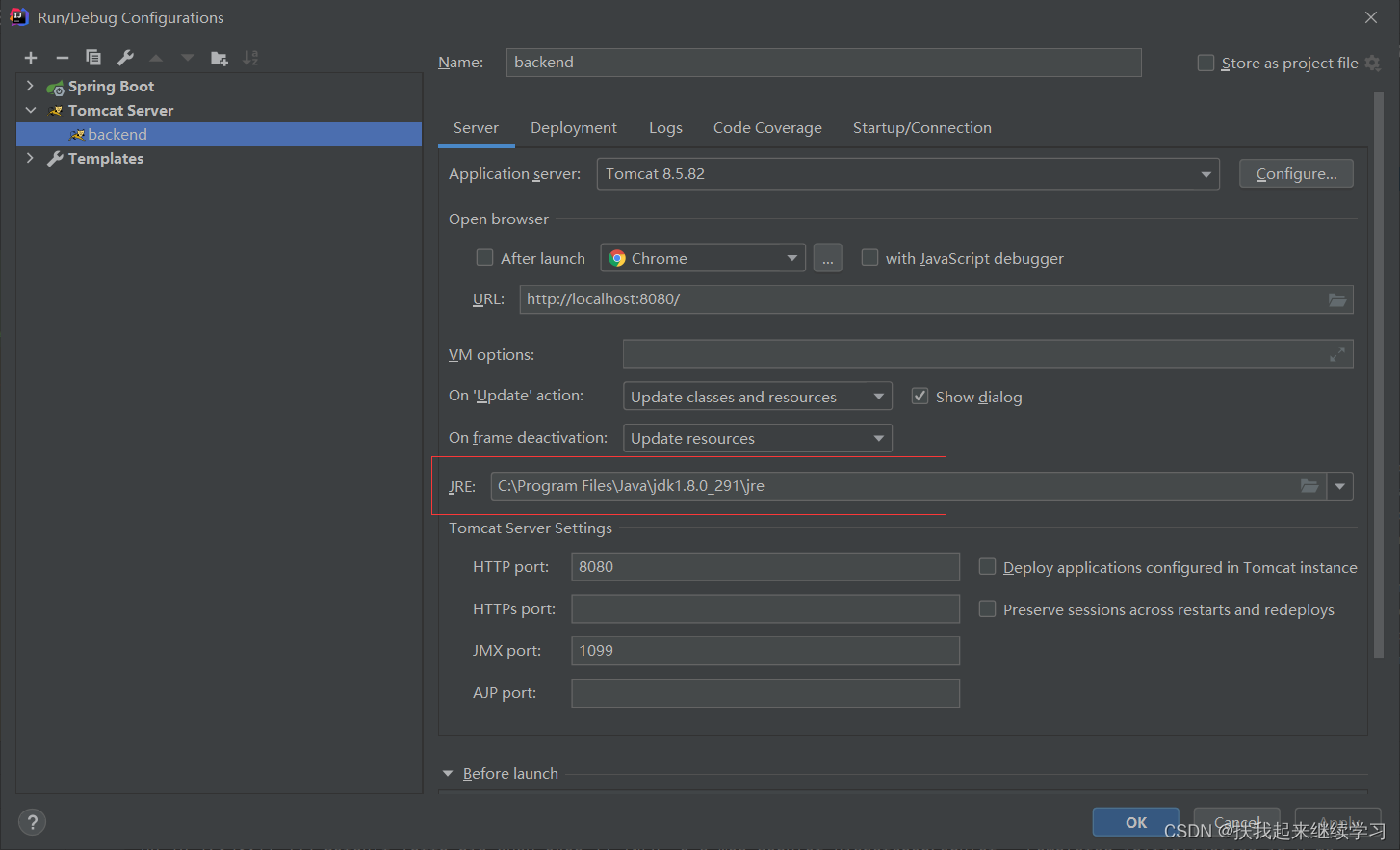Switch to Startup/Connection tab

pyautogui.click(x=922, y=128)
